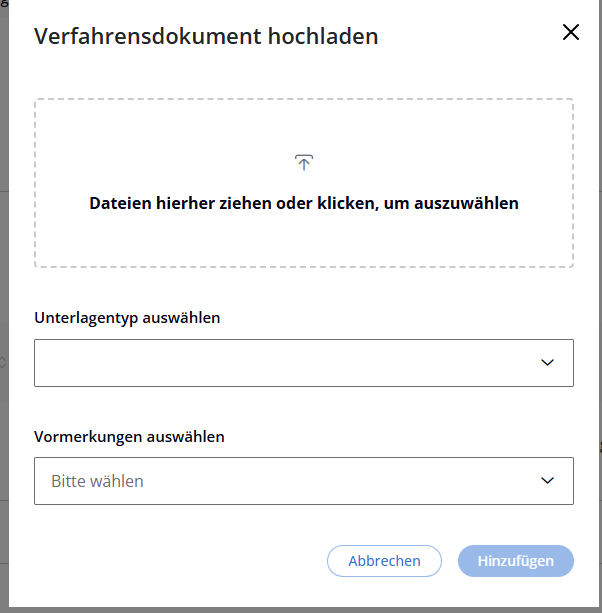Click the upload arrow icon
Screen dimensions: 602x613
coord(304,162)
